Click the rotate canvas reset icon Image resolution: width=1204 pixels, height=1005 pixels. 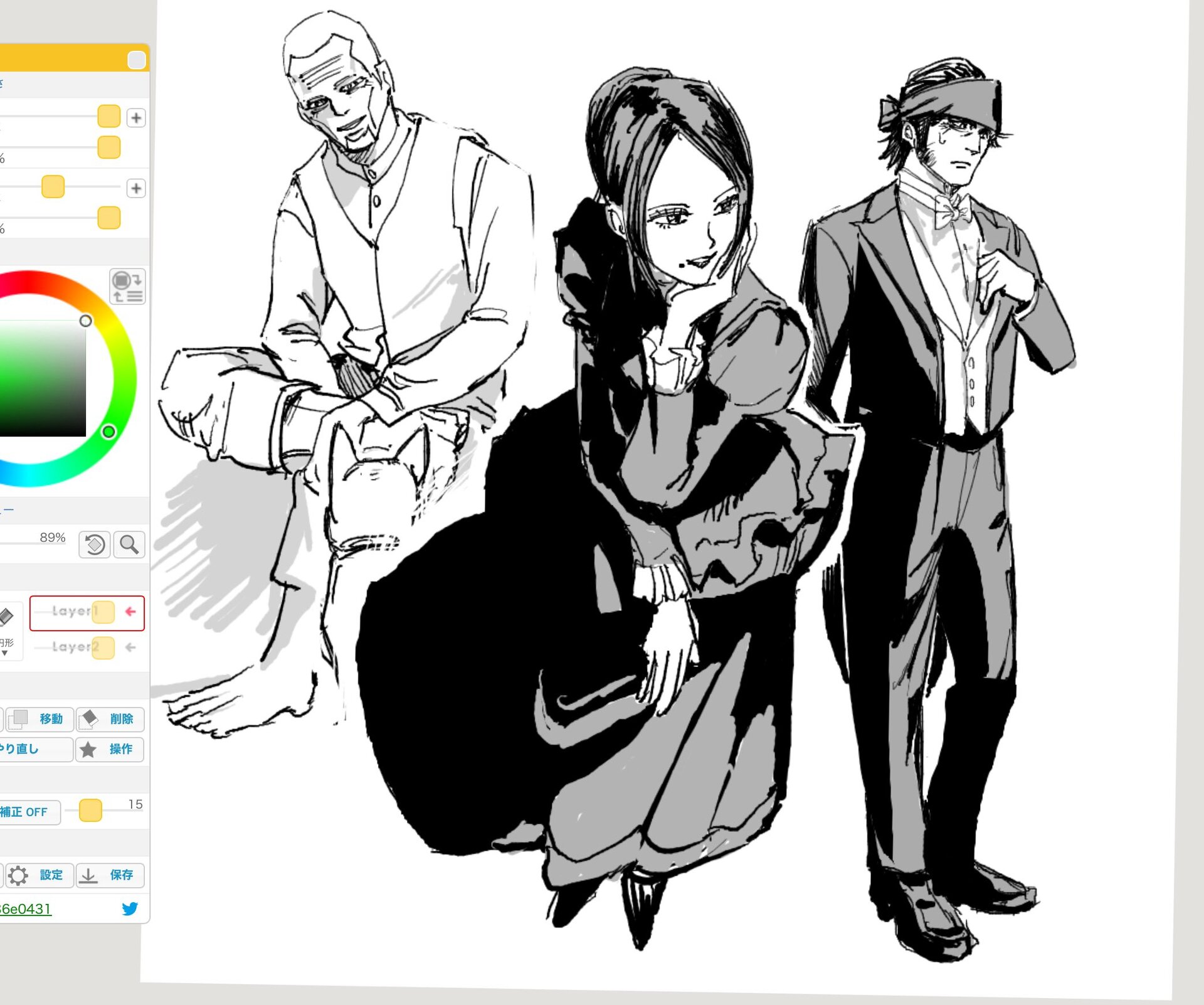coord(95,545)
